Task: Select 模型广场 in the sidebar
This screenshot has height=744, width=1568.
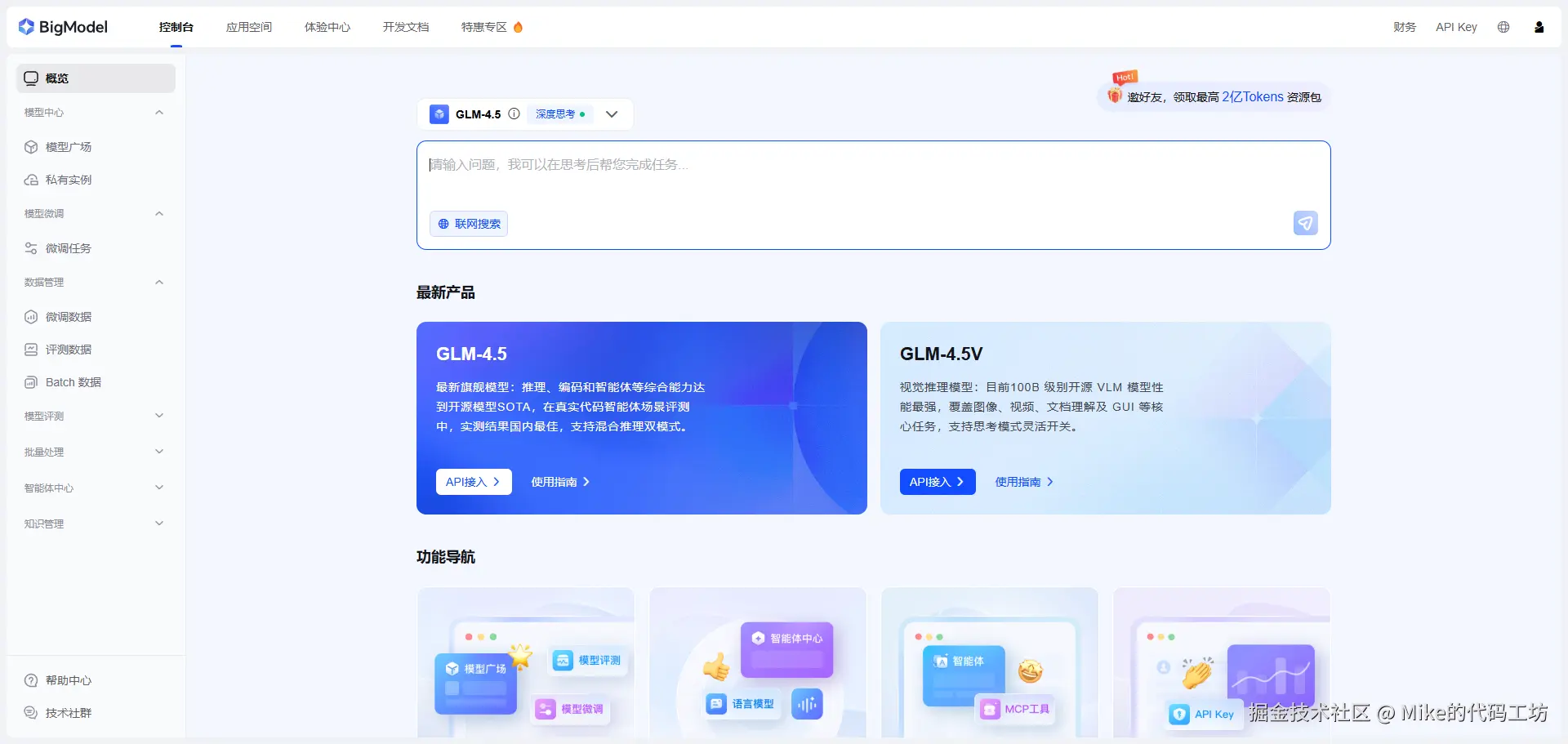Action: (x=96, y=147)
